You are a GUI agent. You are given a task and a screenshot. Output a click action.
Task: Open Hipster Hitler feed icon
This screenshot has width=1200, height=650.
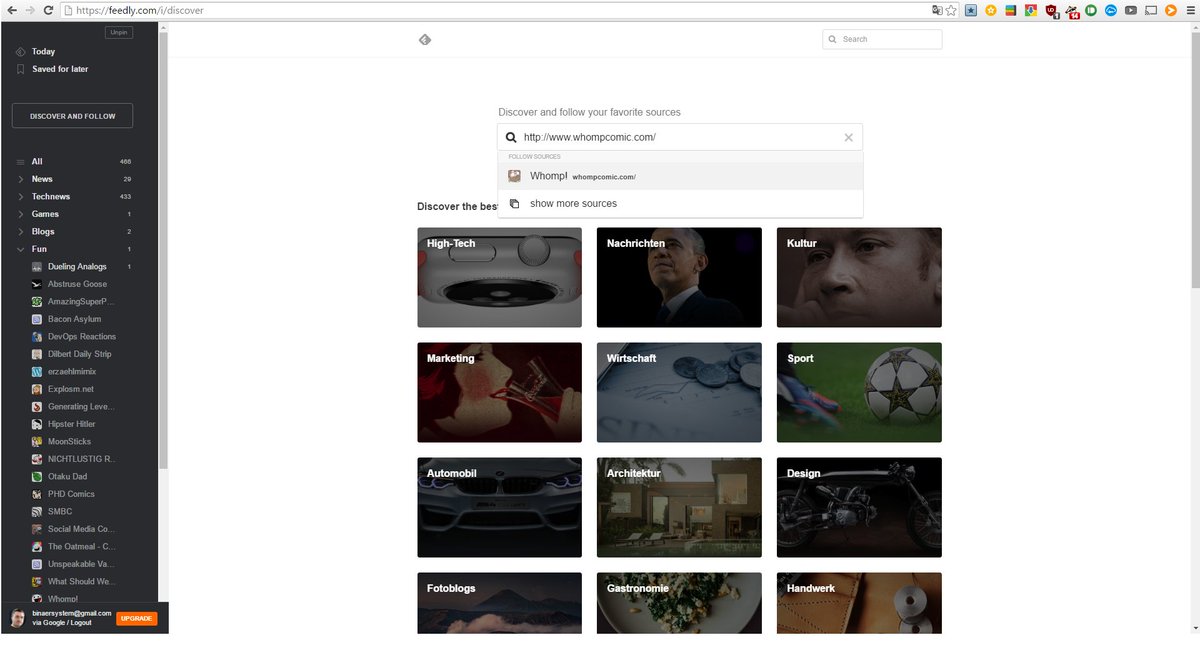coord(36,424)
